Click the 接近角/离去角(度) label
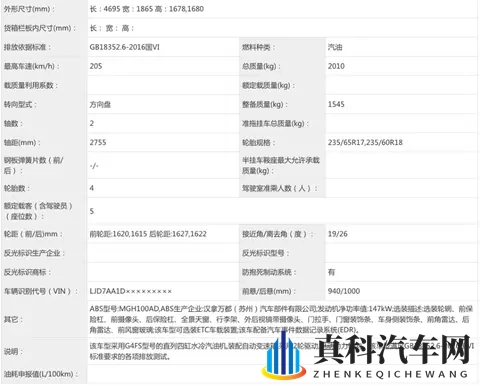This screenshot has height=385, width=480. point(277,234)
